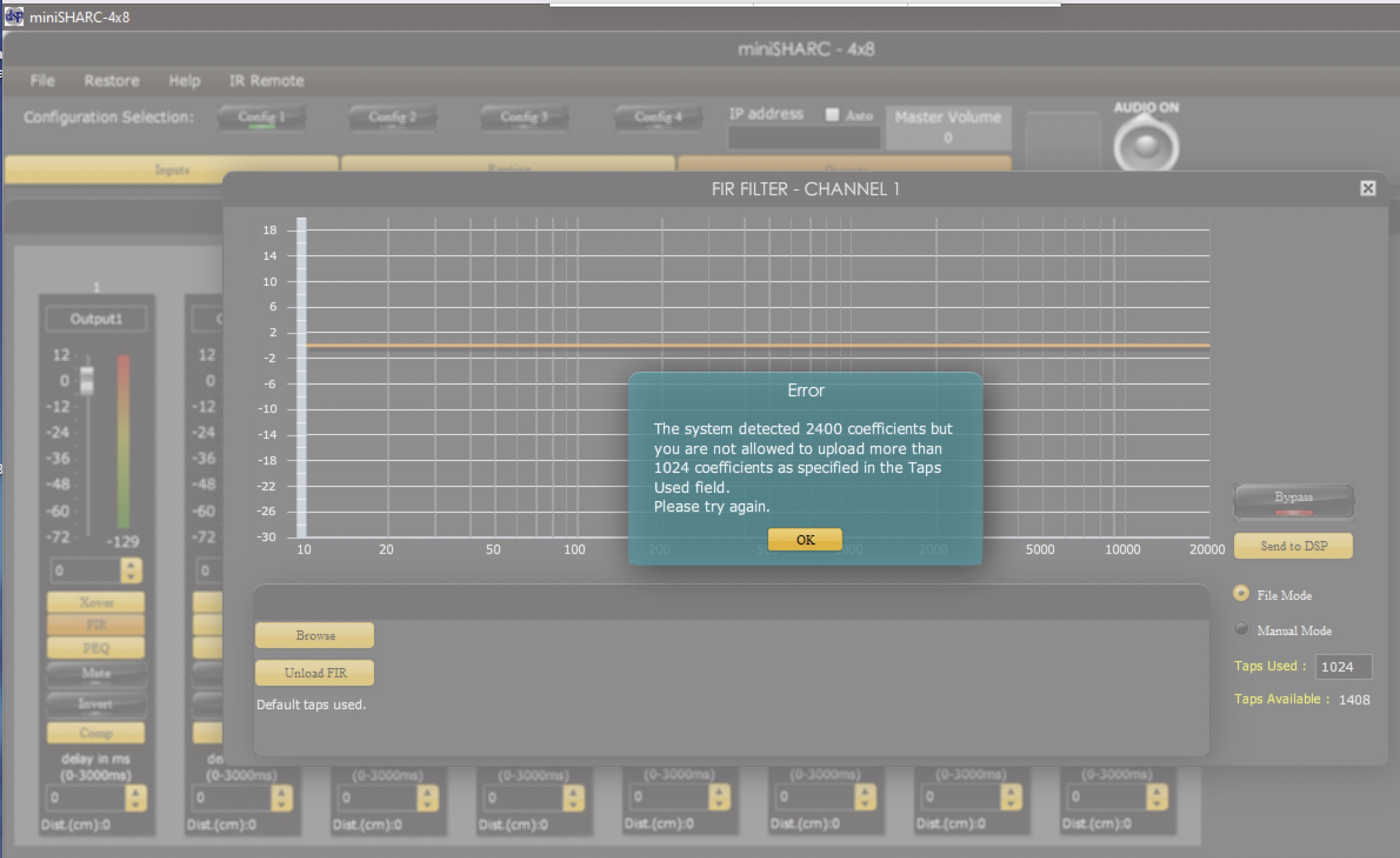Click the "FIR FILTER - CHANNEL 1" title text
Viewport: 1400px width, 858px height.
805,189
